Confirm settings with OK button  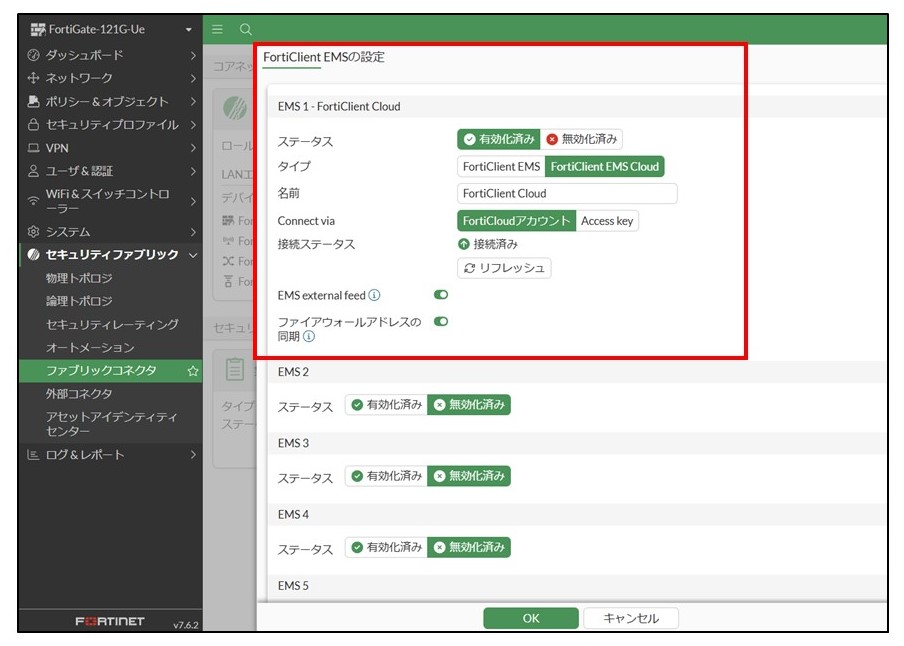coord(530,618)
